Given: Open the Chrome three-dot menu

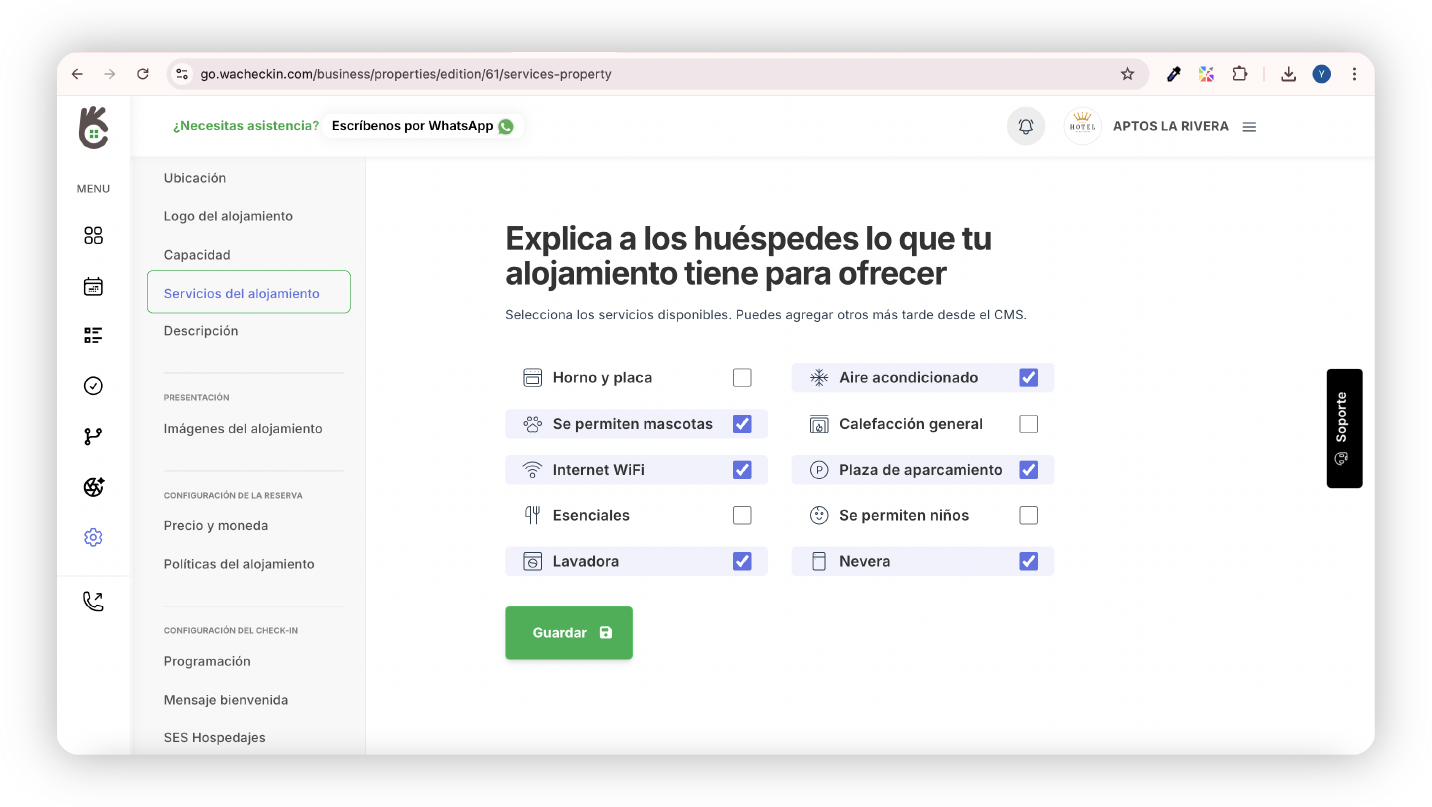Looking at the screenshot, I should coord(1354,74).
